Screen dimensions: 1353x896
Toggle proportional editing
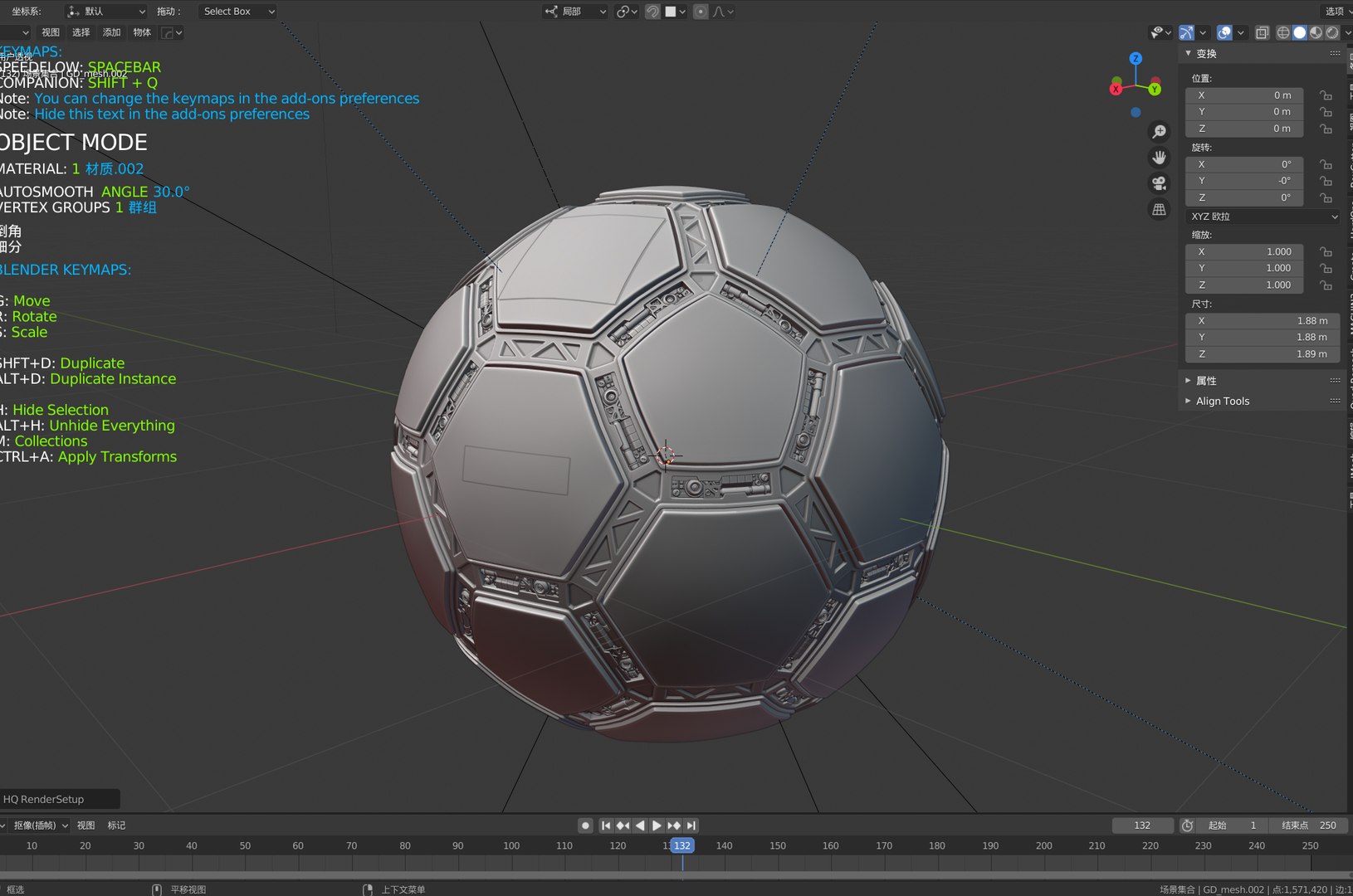tap(701, 12)
